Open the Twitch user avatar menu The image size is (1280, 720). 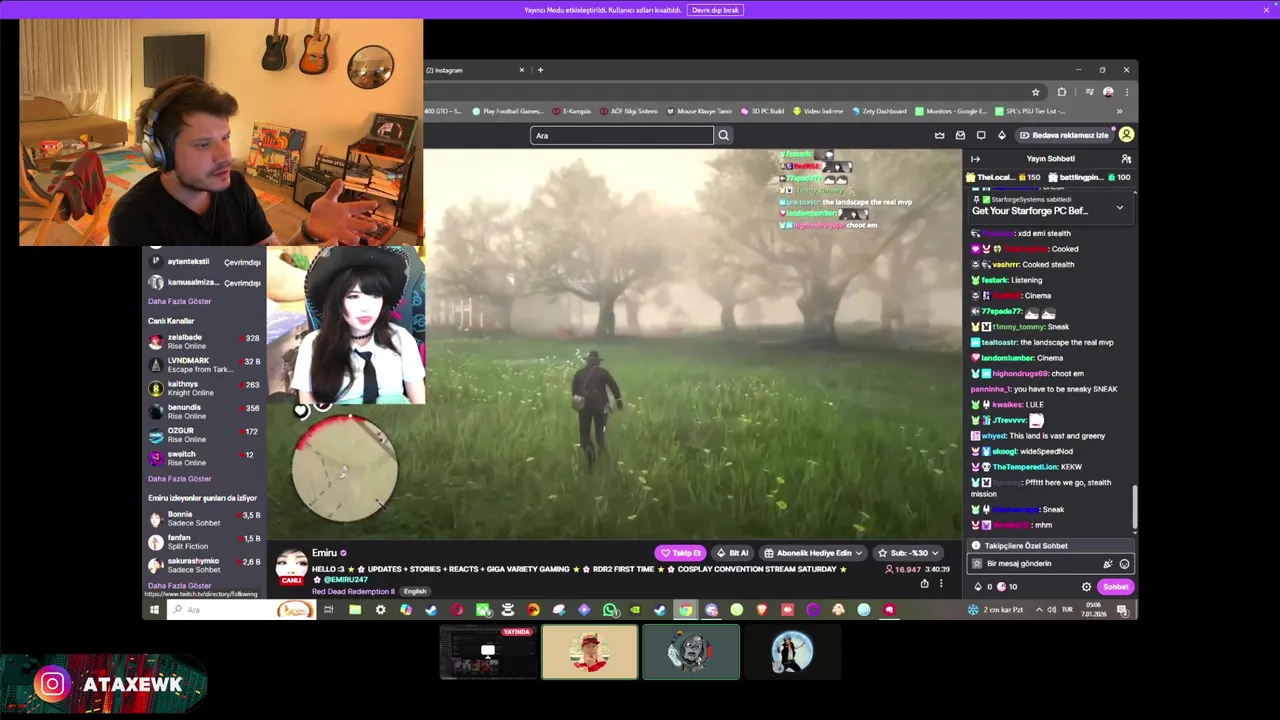(x=1126, y=135)
